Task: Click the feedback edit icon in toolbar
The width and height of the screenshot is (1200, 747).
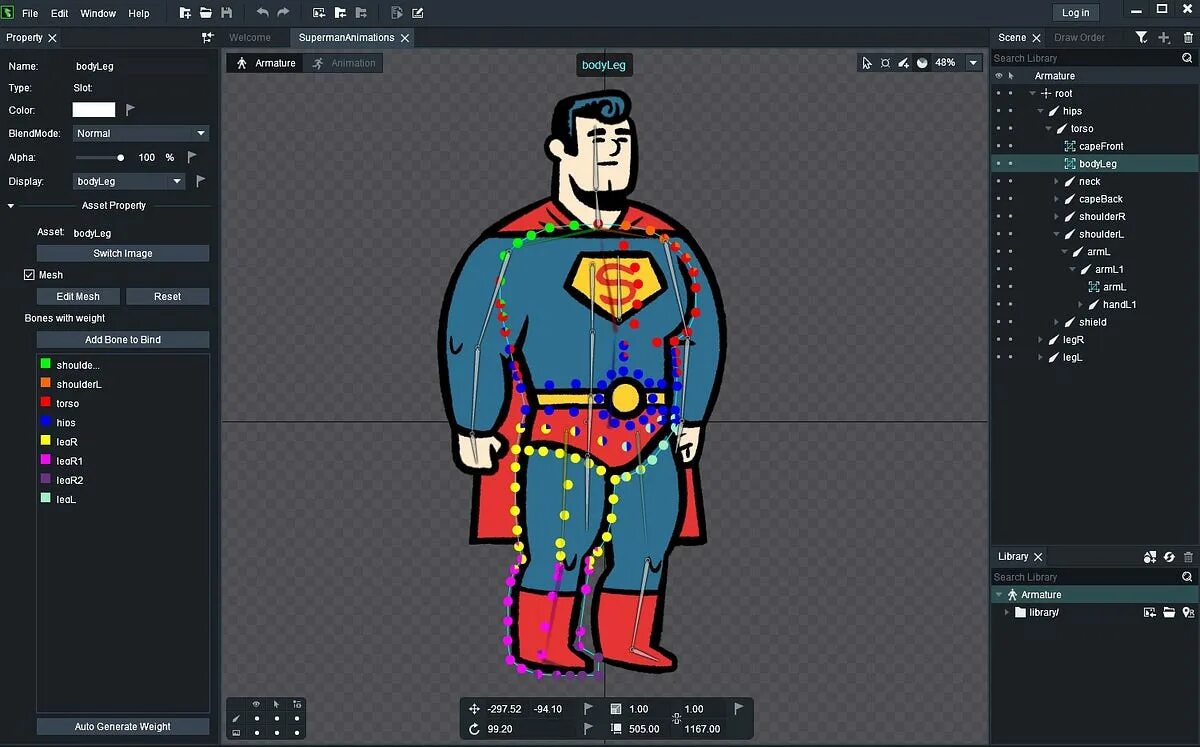Action: (417, 13)
